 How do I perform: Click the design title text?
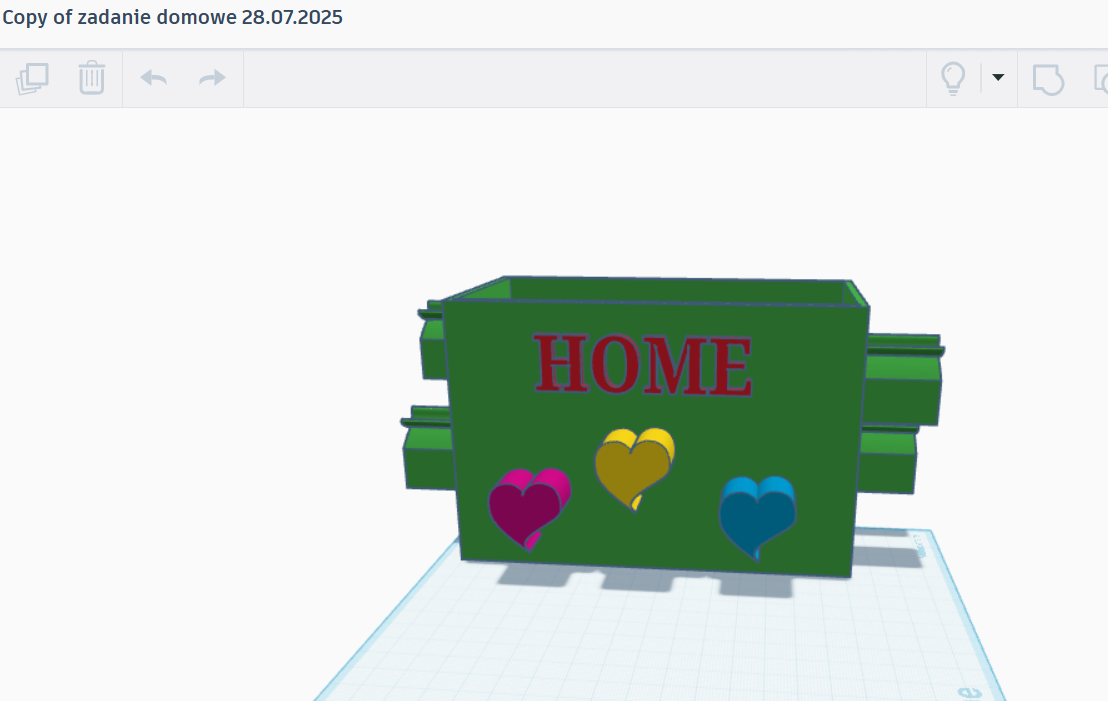click(x=172, y=17)
